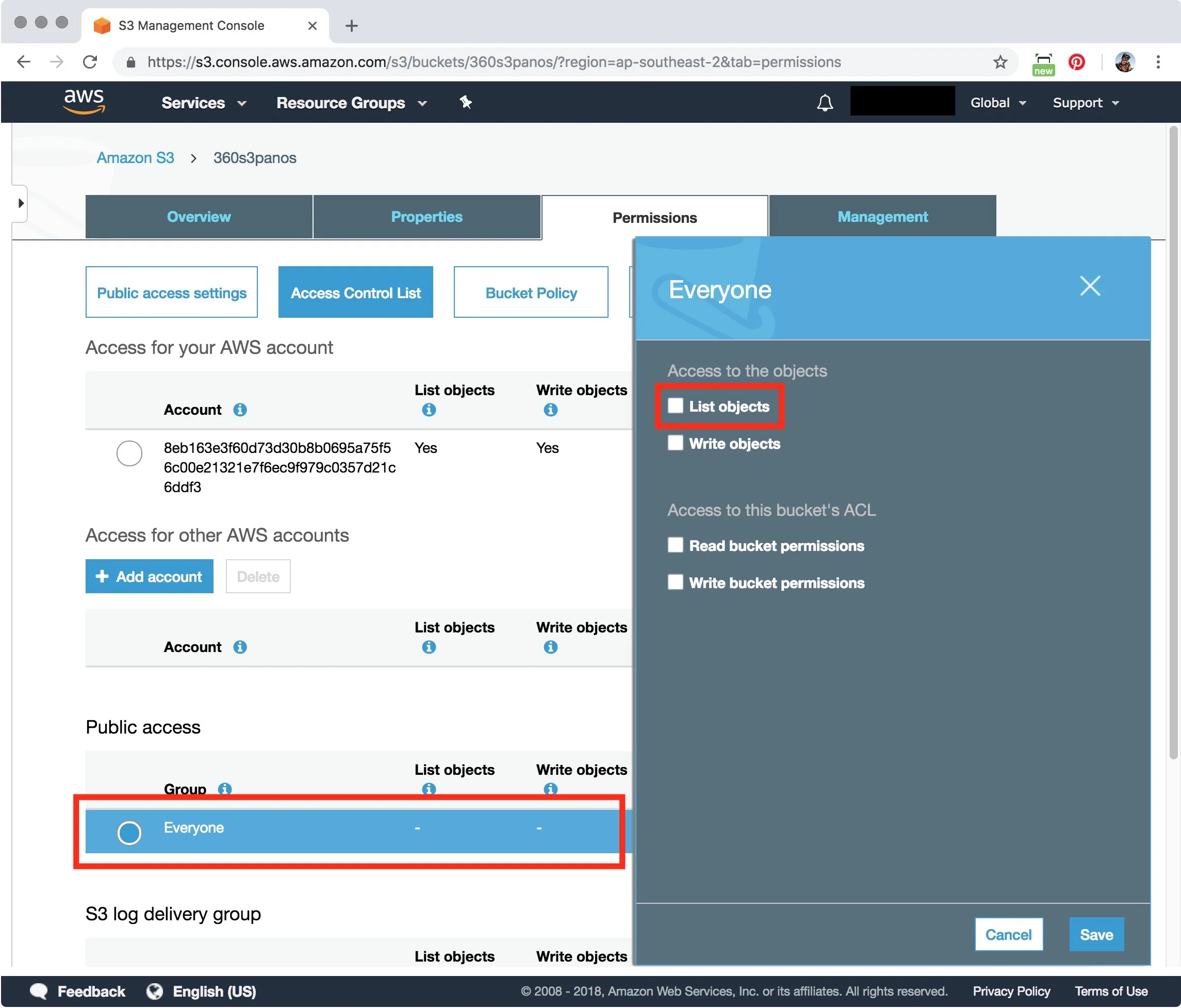The image size is (1181, 1008).
Task: Check Read bucket permissions
Action: click(x=676, y=545)
